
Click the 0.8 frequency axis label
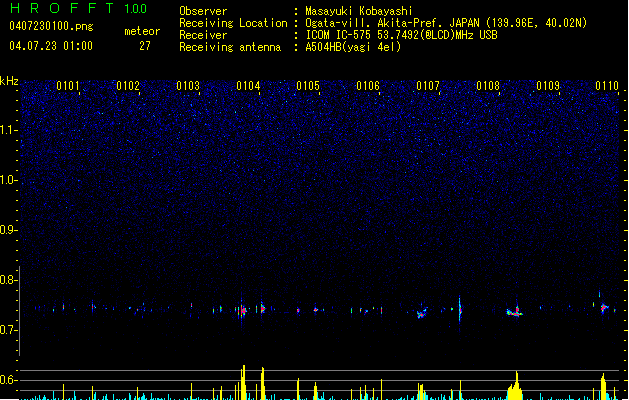click(x=8, y=280)
